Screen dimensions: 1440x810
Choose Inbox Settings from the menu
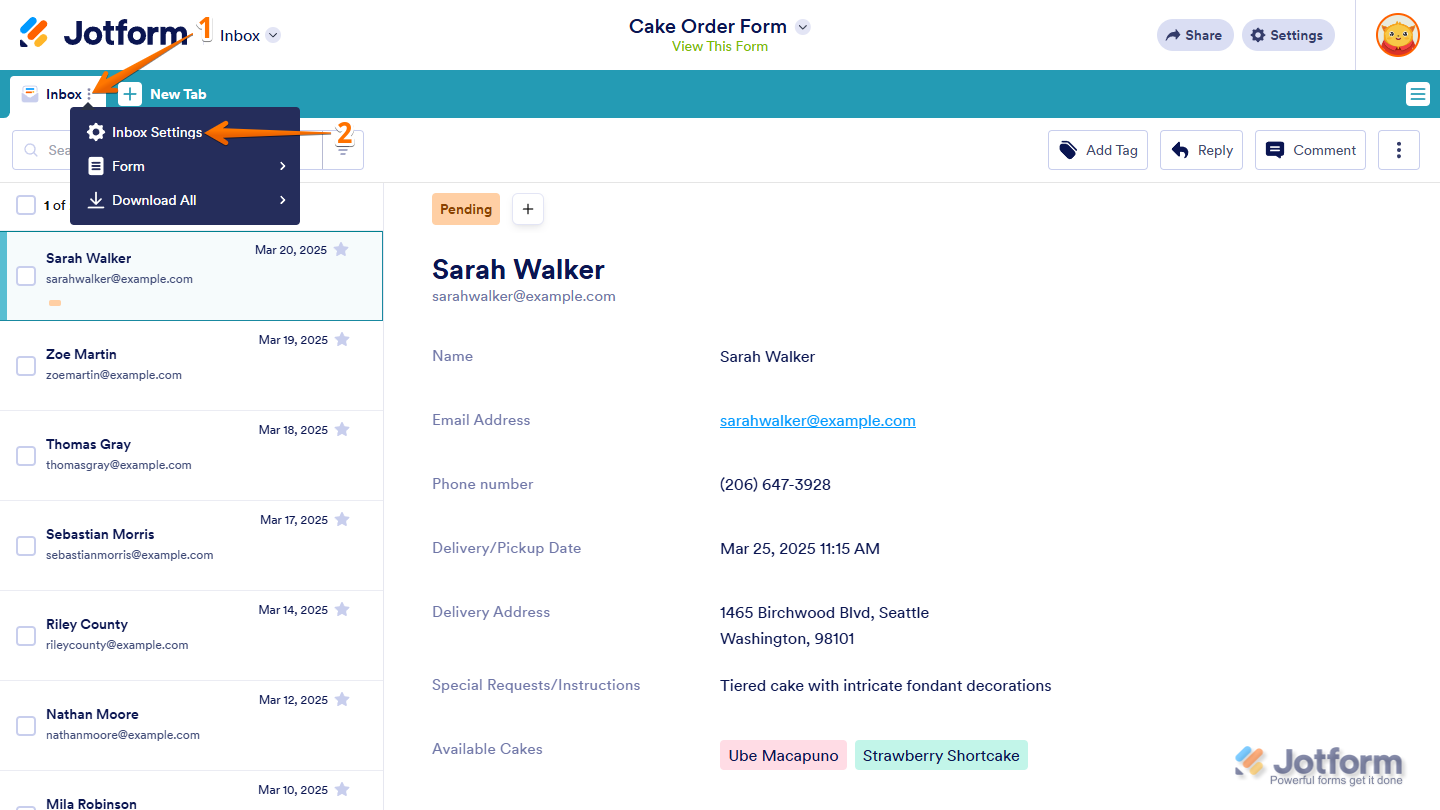[x=185, y=132]
